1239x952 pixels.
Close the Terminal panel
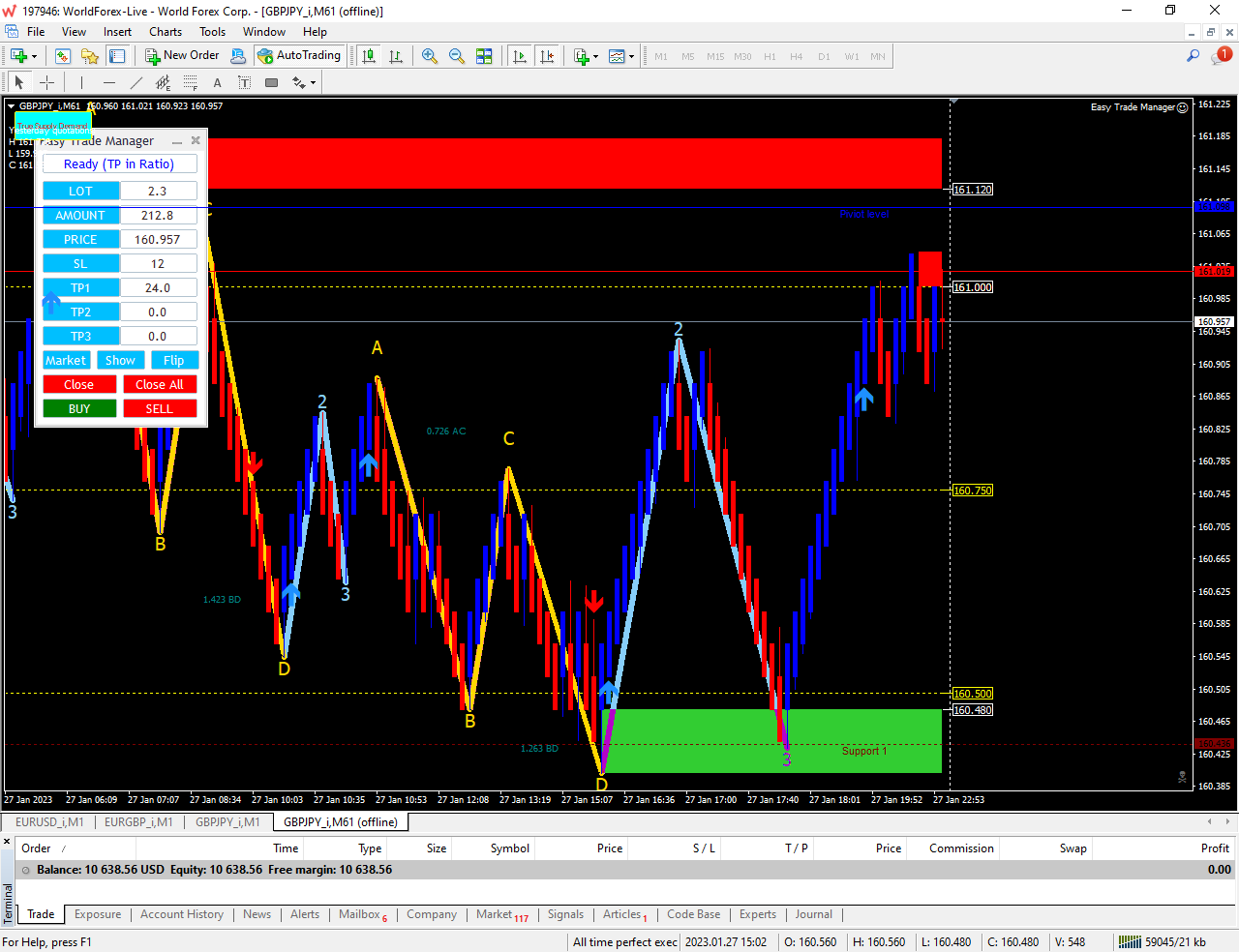coord(7,843)
